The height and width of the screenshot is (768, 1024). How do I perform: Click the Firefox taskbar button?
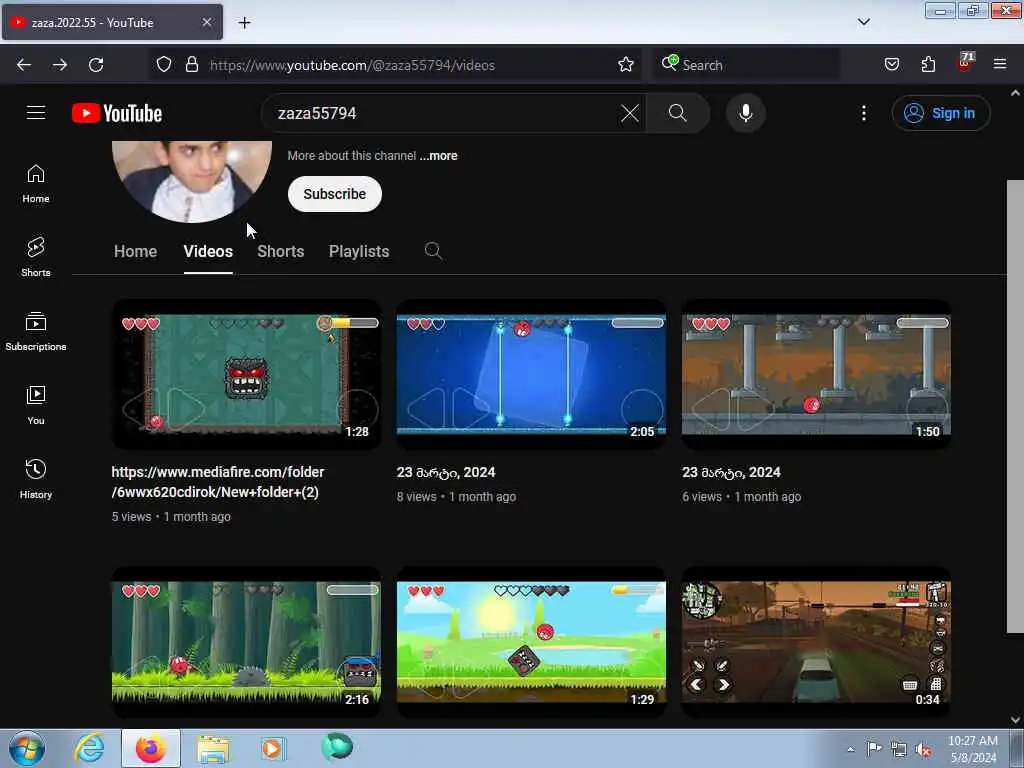pos(151,748)
